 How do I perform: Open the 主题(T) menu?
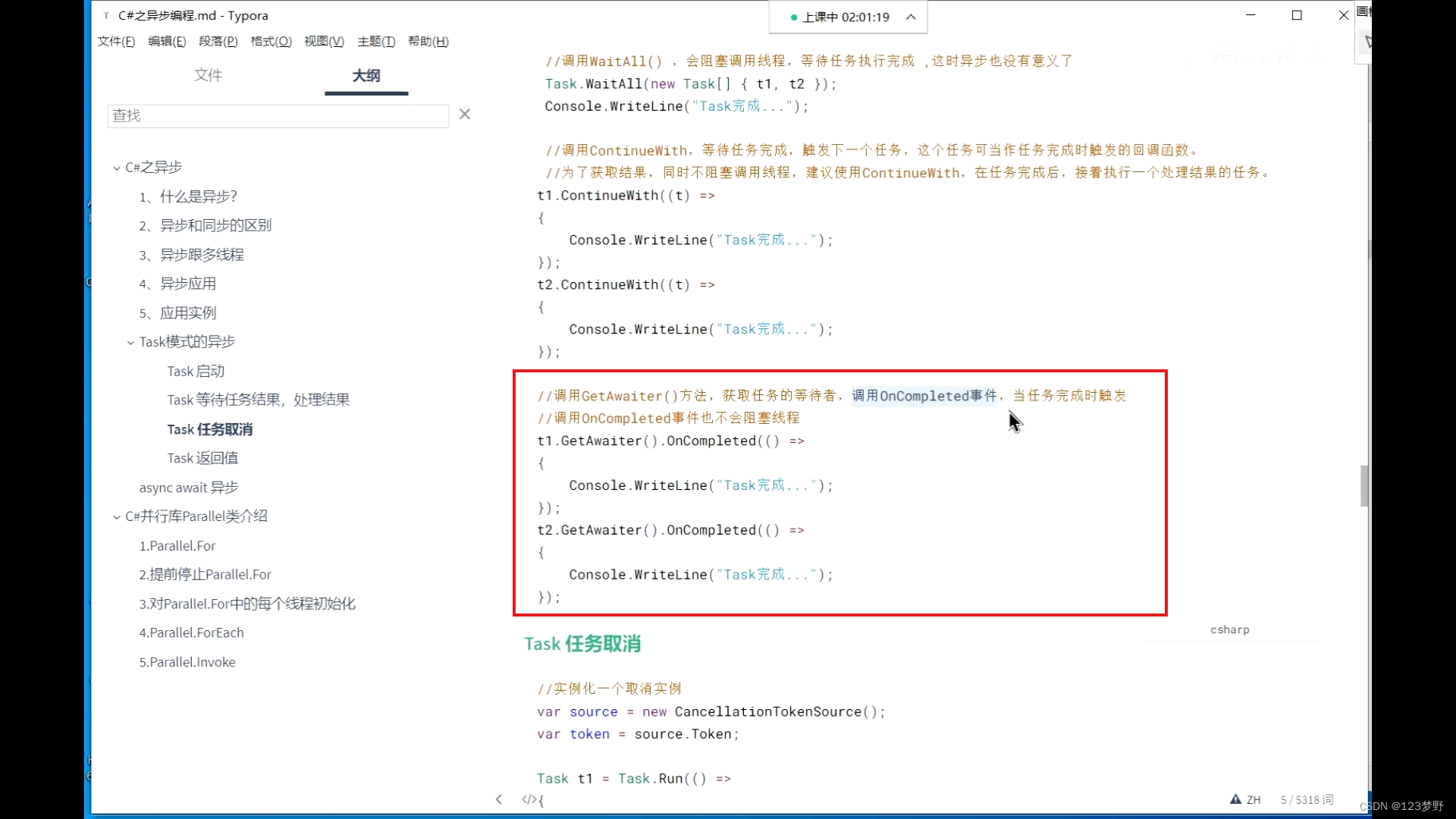pos(376,42)
